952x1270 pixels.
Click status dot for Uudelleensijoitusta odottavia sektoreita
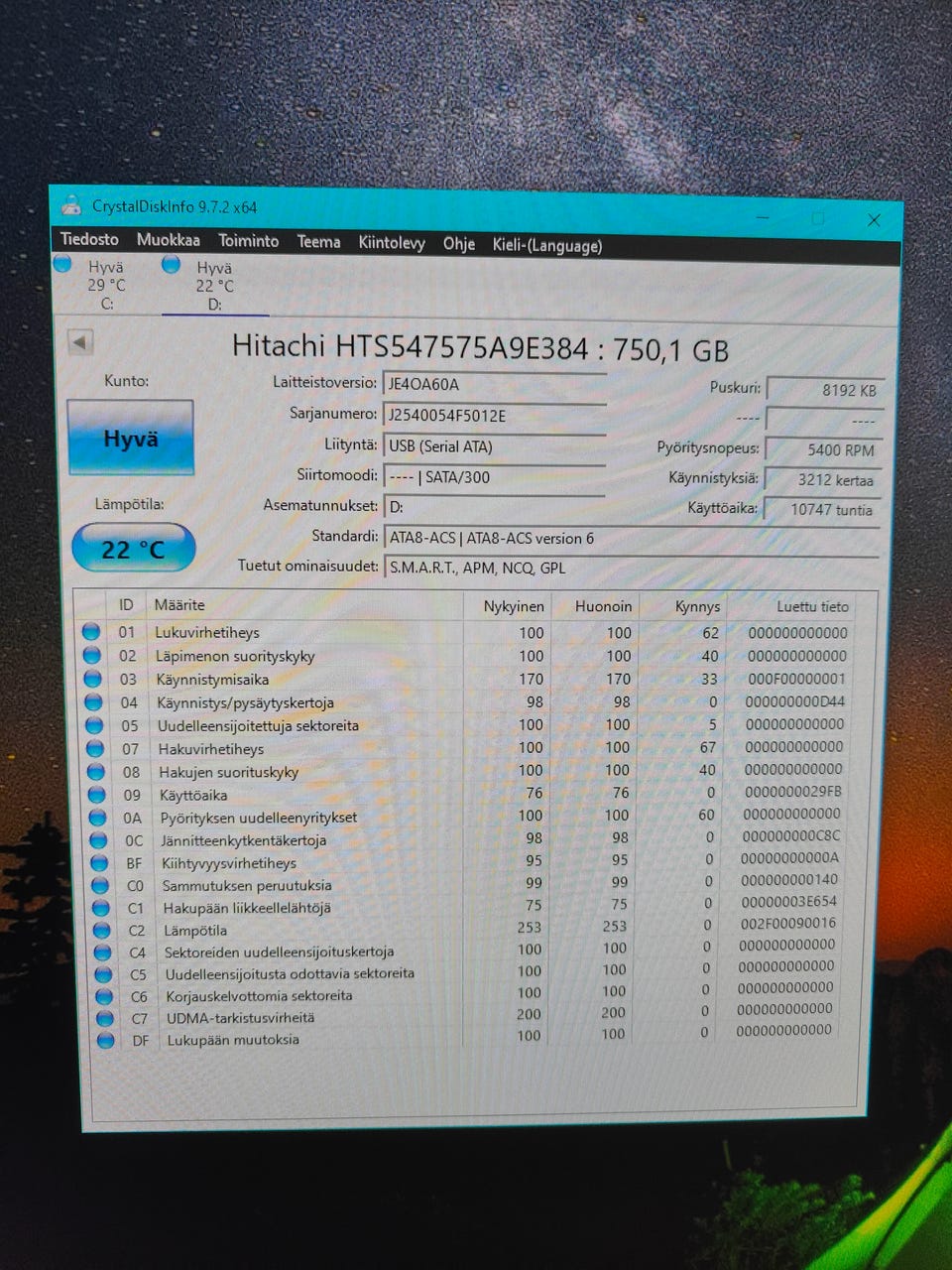[x=103, y=974]
